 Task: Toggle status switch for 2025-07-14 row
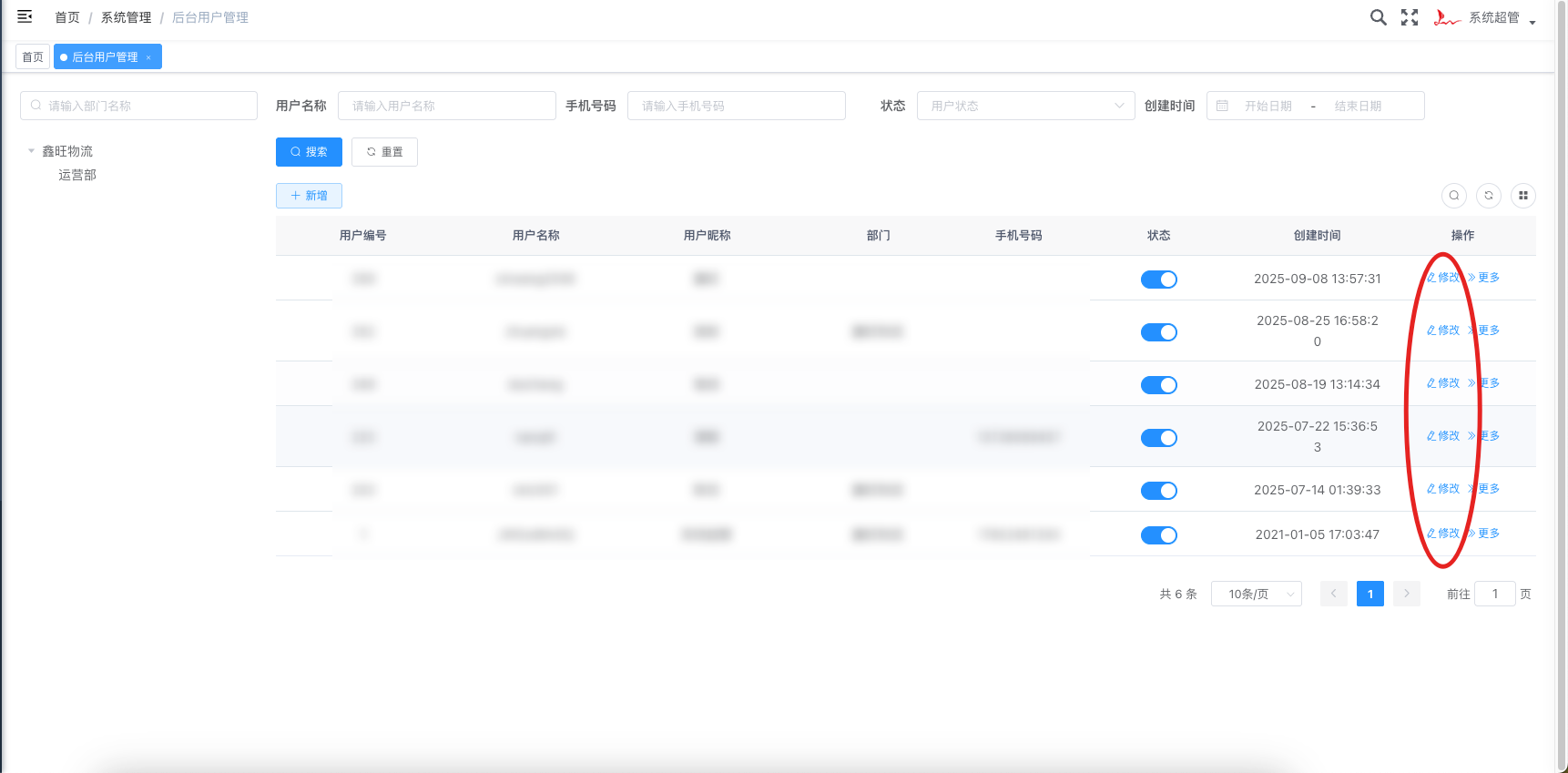point(1159,491)
